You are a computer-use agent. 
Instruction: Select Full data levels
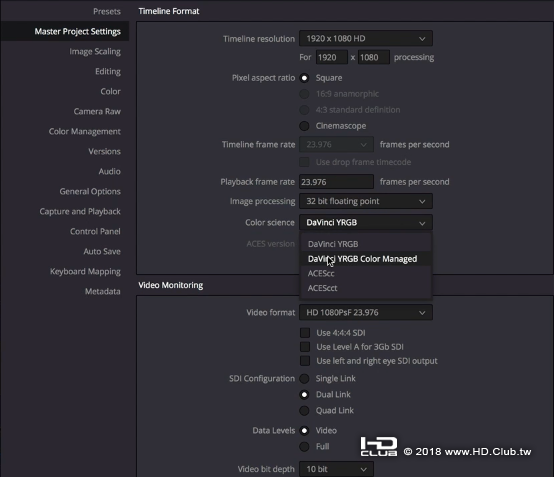point(304,447)
